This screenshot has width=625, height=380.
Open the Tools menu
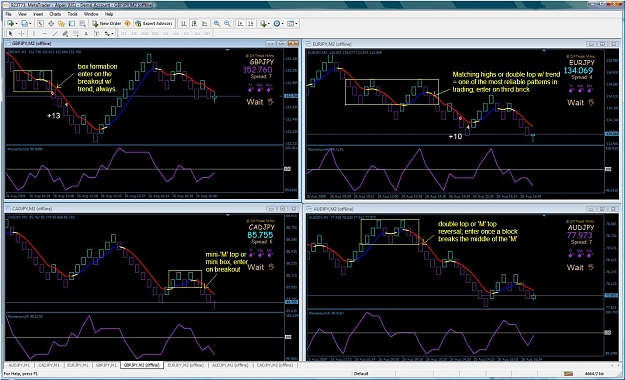pyautogui.click(x=72, y=14)
